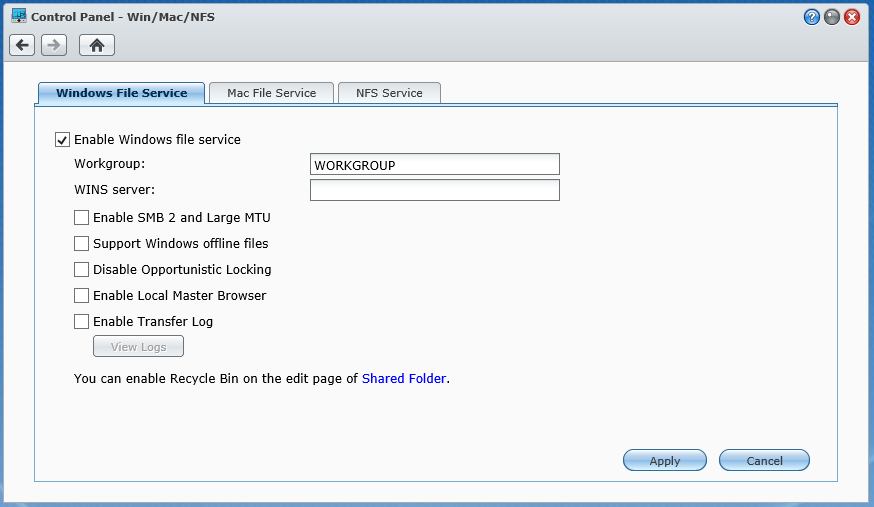Check Support Windows offline files

coord(81,243)
